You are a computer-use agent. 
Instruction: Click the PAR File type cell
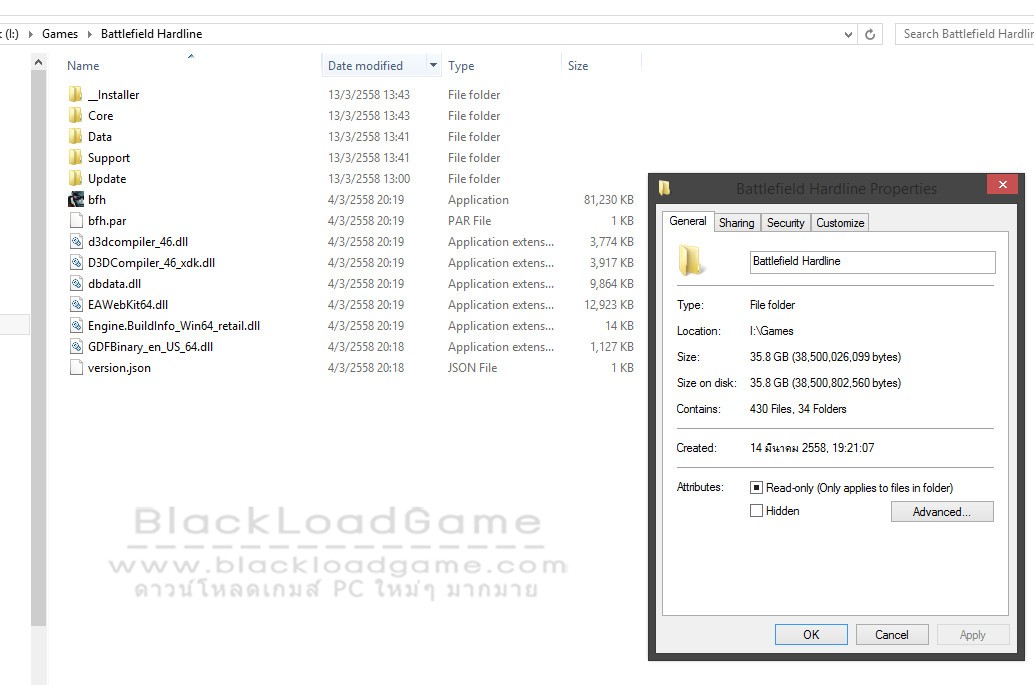click(470, 221)
